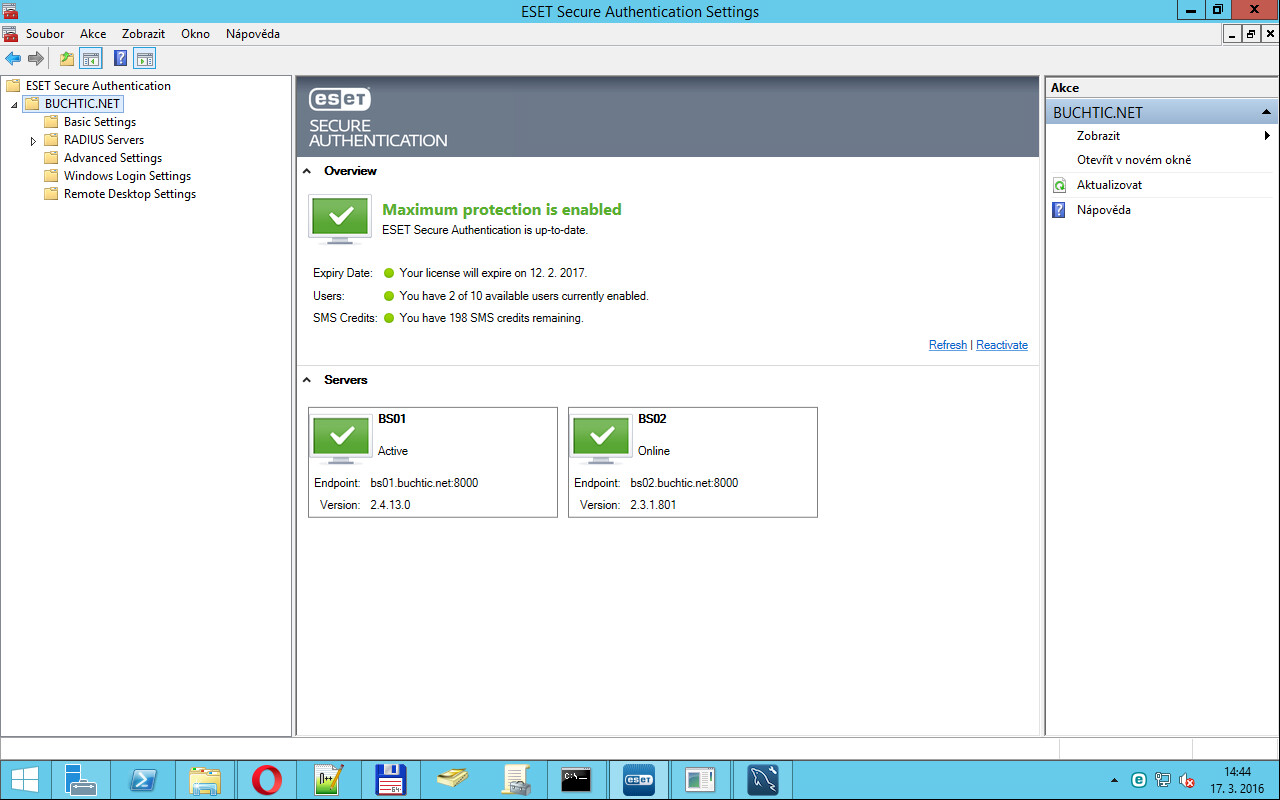Collapse the Servers section chevron

(x=308, y=380)
